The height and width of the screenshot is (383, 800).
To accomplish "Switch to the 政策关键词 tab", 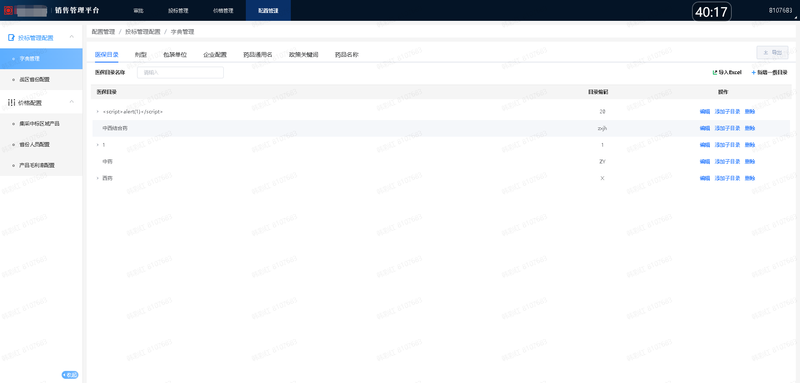I will (304, 54).
